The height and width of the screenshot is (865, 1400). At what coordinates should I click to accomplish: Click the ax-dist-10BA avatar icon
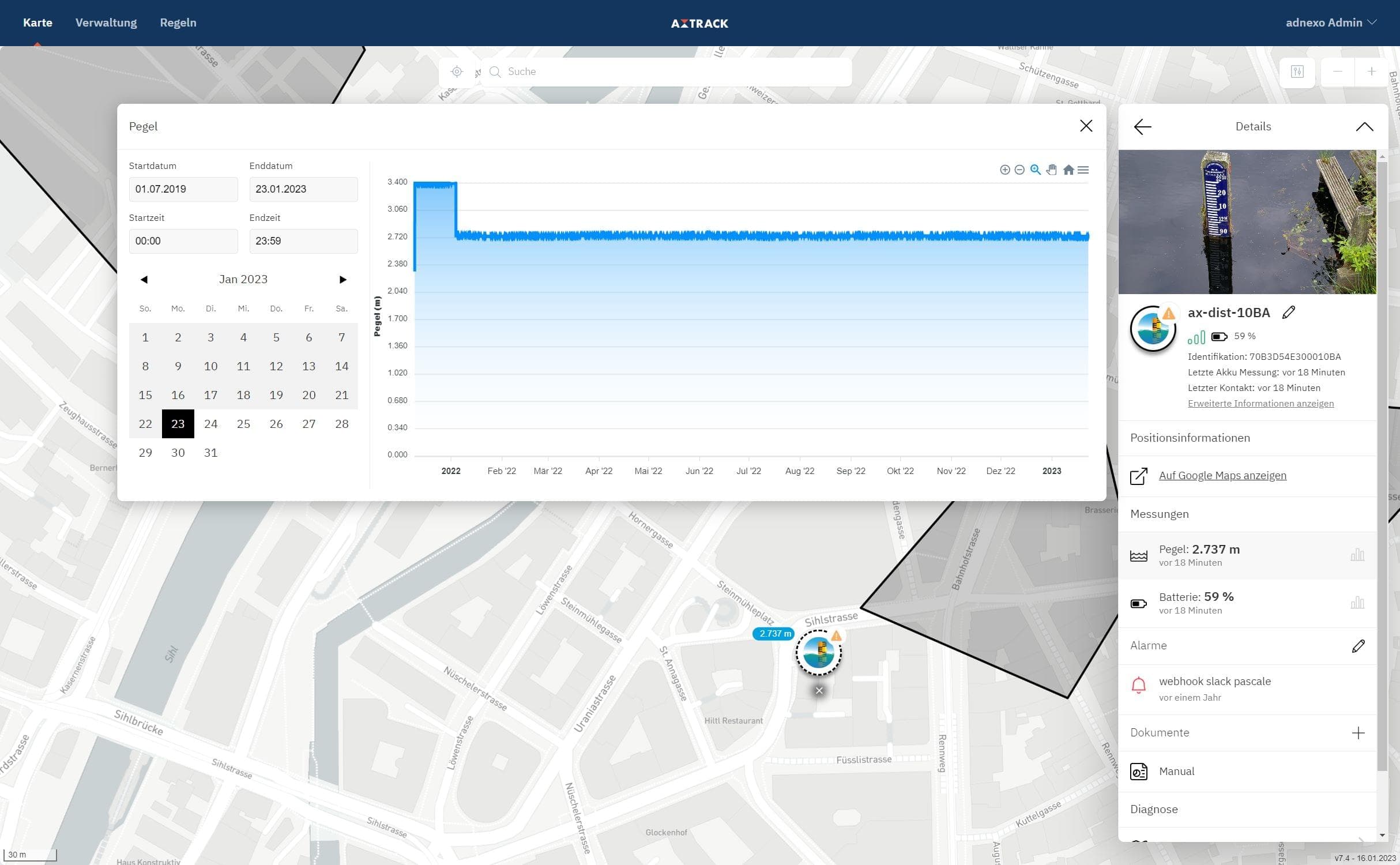point(1153,329)
